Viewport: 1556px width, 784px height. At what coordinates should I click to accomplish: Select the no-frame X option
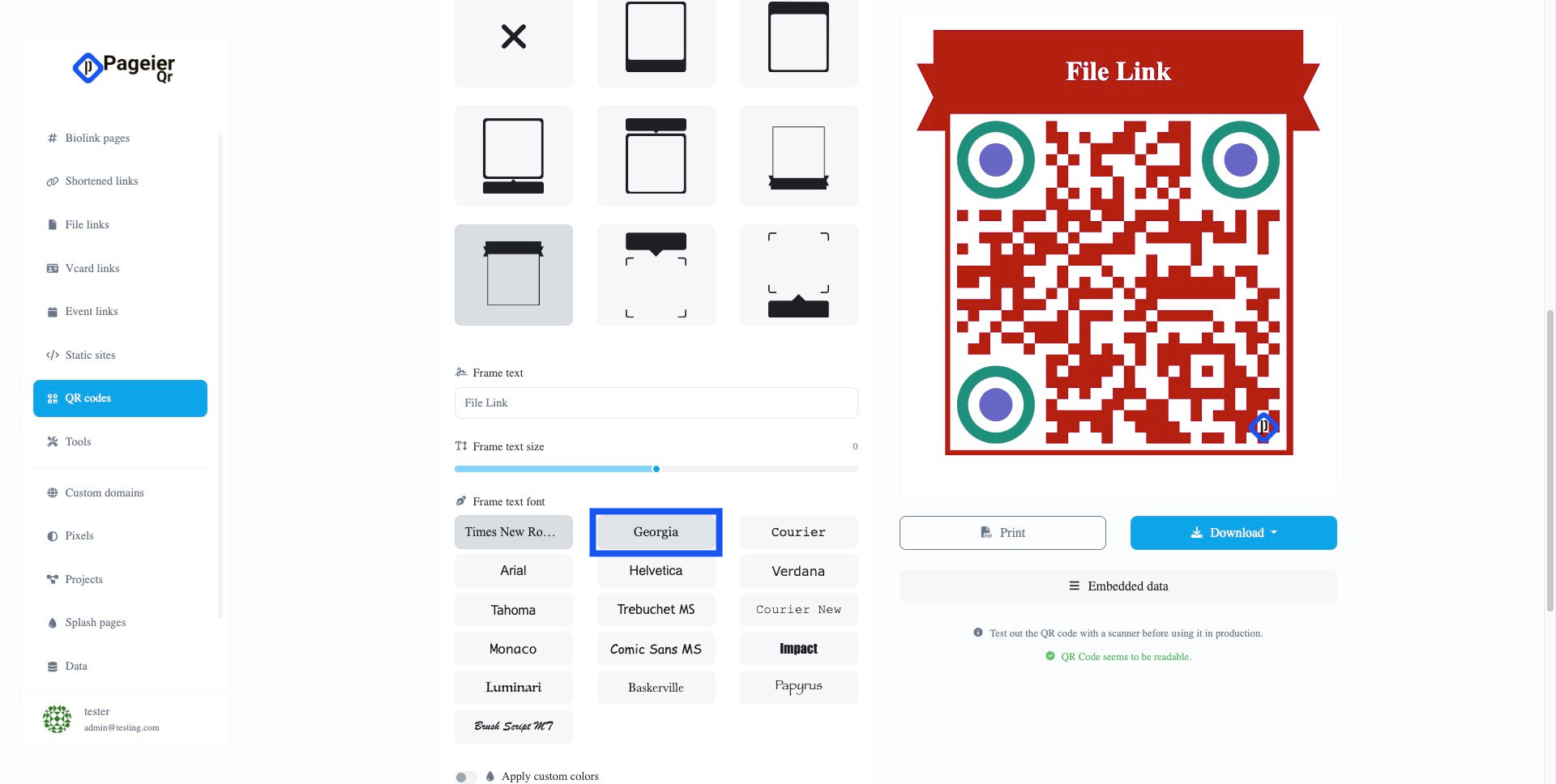pos(513,39)
